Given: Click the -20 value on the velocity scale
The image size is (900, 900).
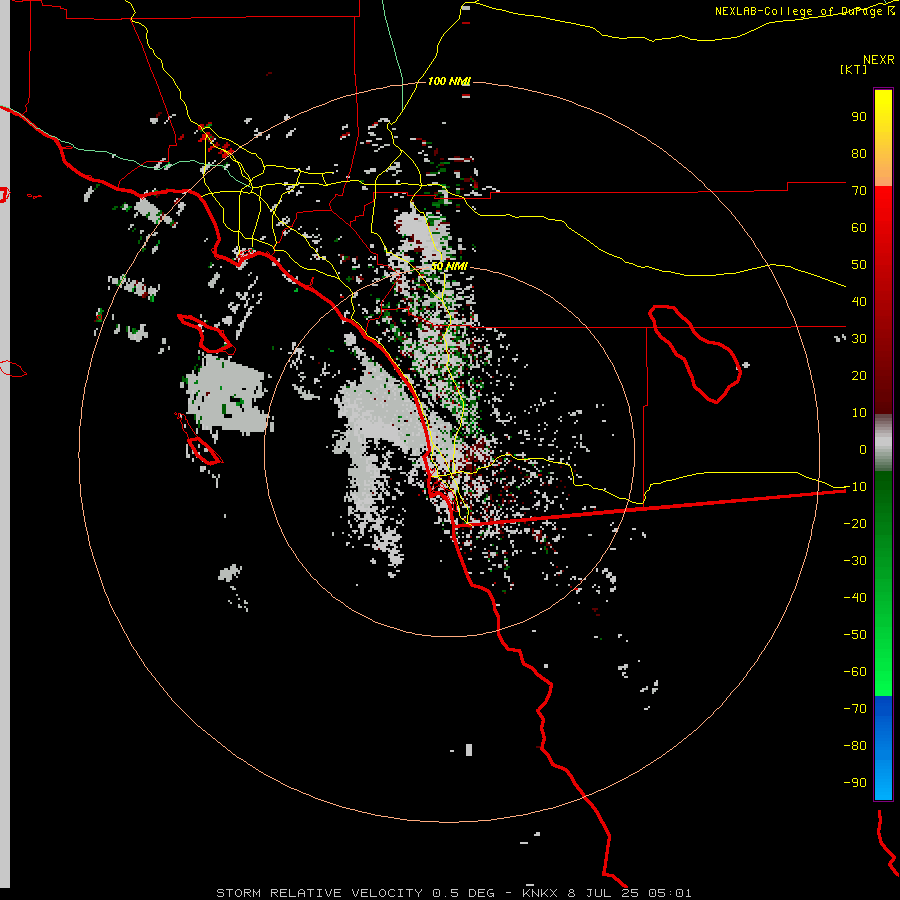Looking at the screenshot, I should [855, 523].
